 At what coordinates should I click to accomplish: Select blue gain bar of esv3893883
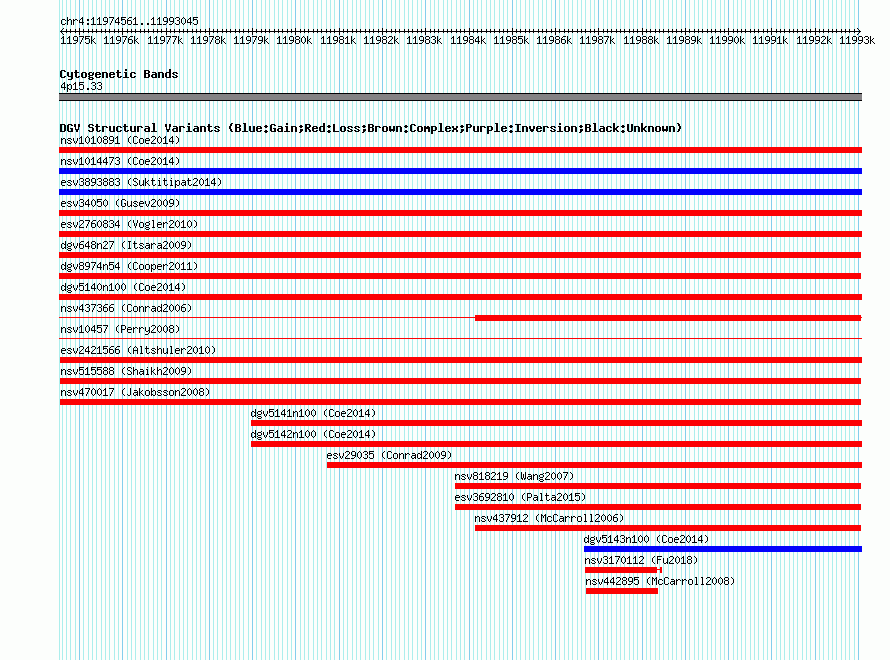tap(460, 192)
